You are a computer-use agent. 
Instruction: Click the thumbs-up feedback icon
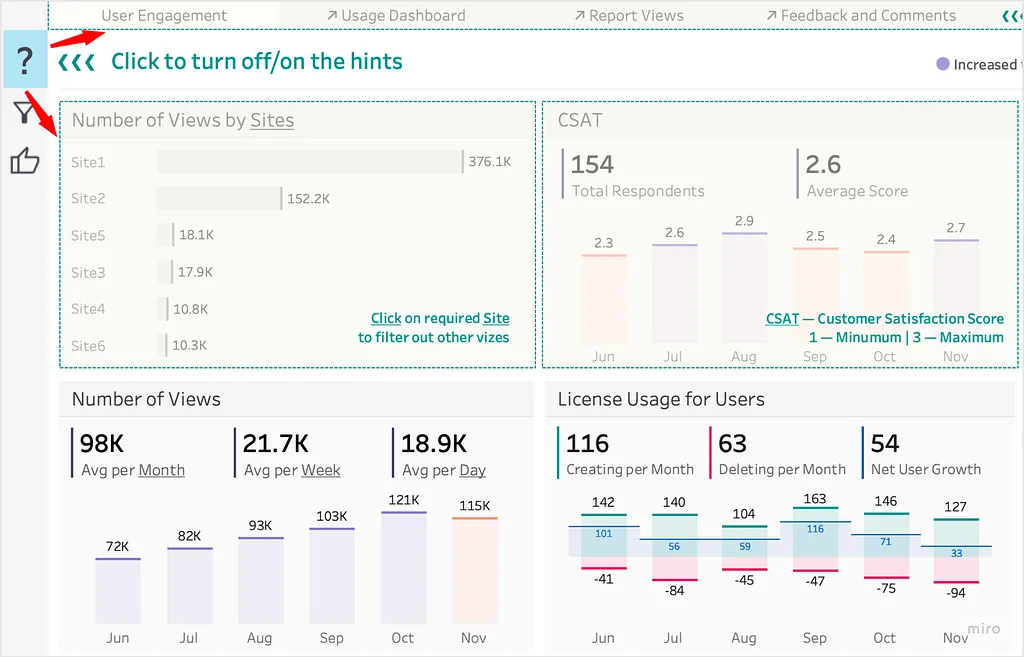click(25, 161)
